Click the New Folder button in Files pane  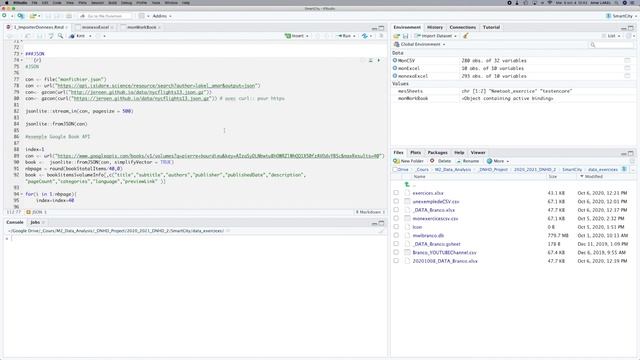coord(409,161)
